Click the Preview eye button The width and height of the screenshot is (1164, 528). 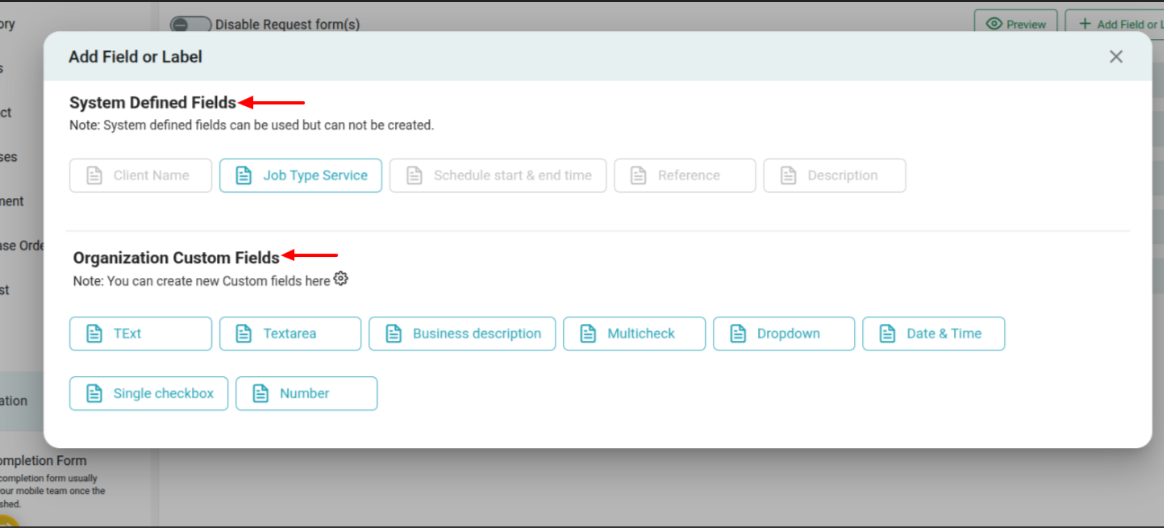[x=1015, y=24]
